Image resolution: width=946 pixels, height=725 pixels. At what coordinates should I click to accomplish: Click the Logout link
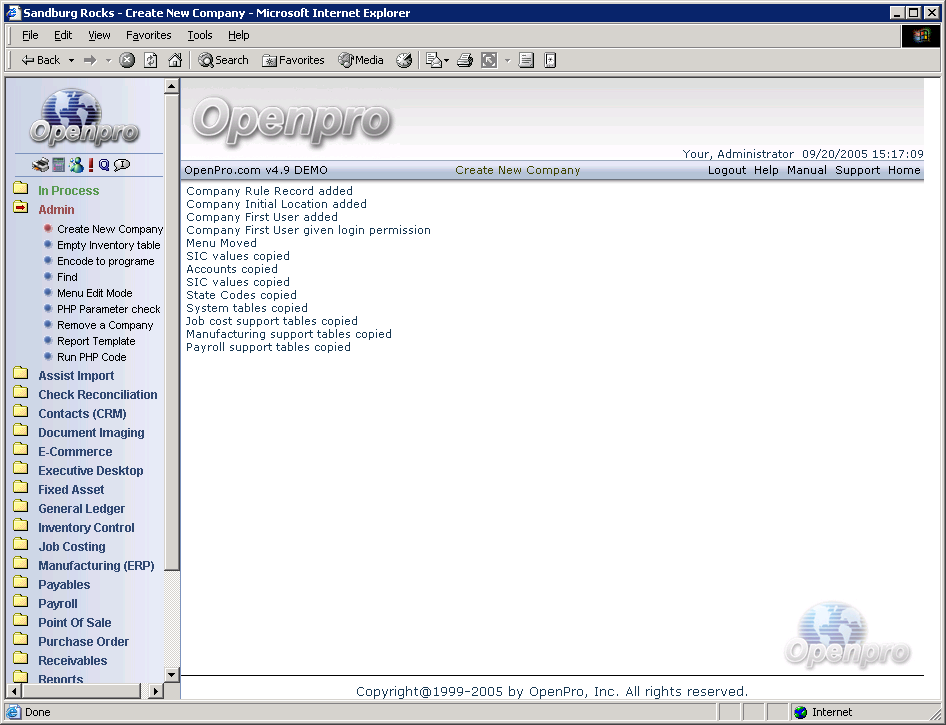pyautogui.click(x=727, y=170)
